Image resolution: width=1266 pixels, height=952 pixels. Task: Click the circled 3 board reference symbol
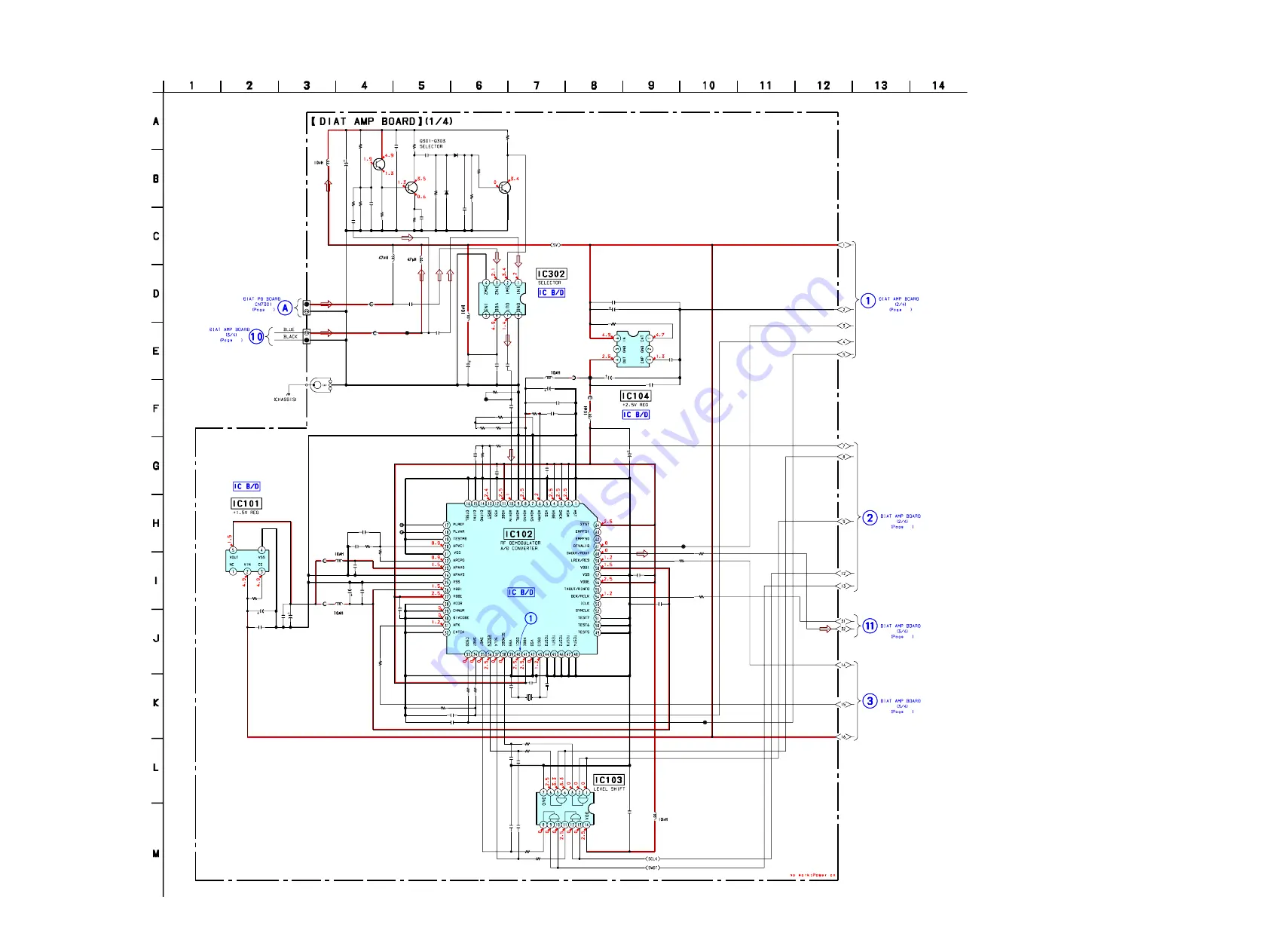pyautogui.click(x=870, y=701)
